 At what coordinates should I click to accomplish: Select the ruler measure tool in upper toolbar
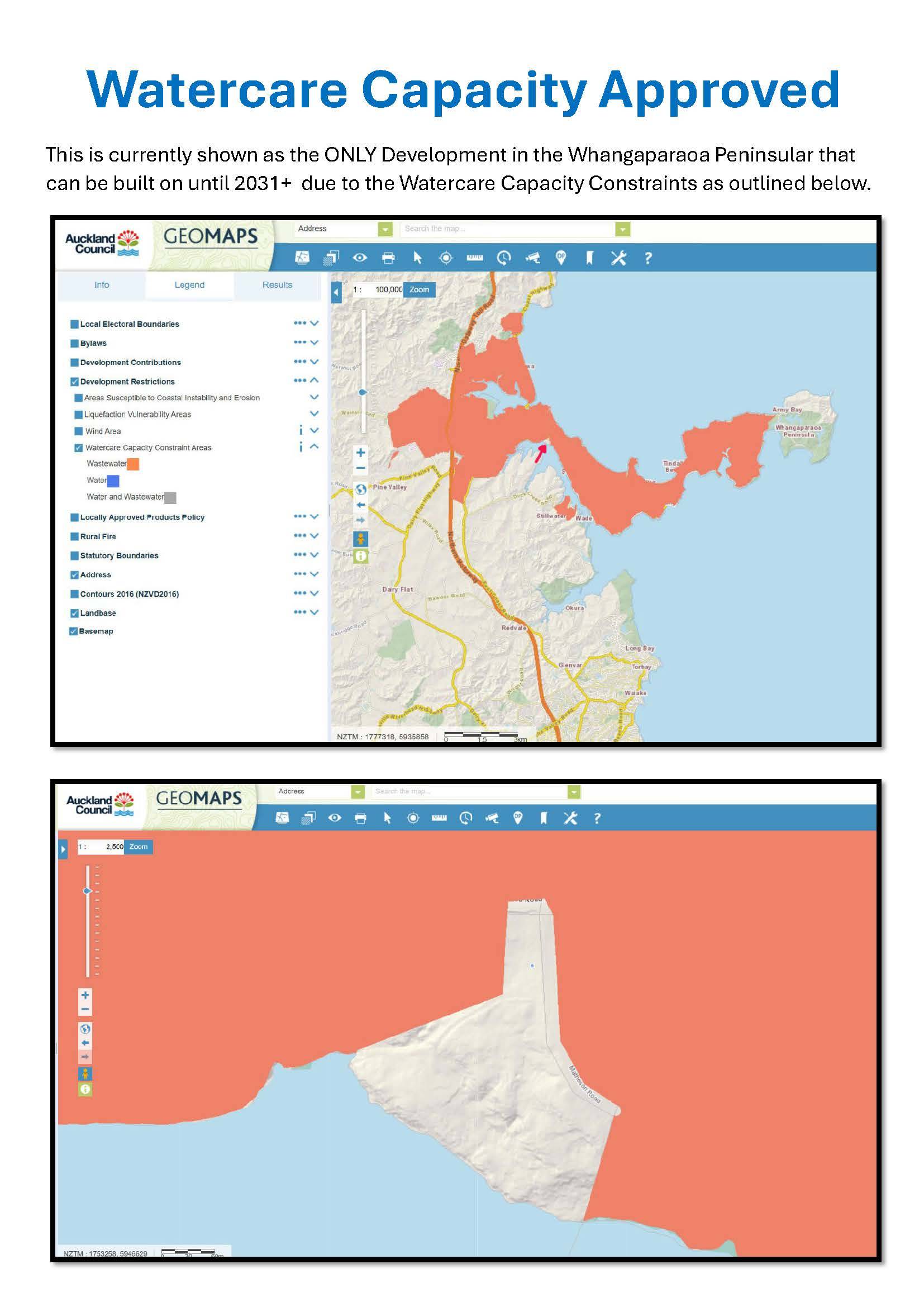point(474,258)
